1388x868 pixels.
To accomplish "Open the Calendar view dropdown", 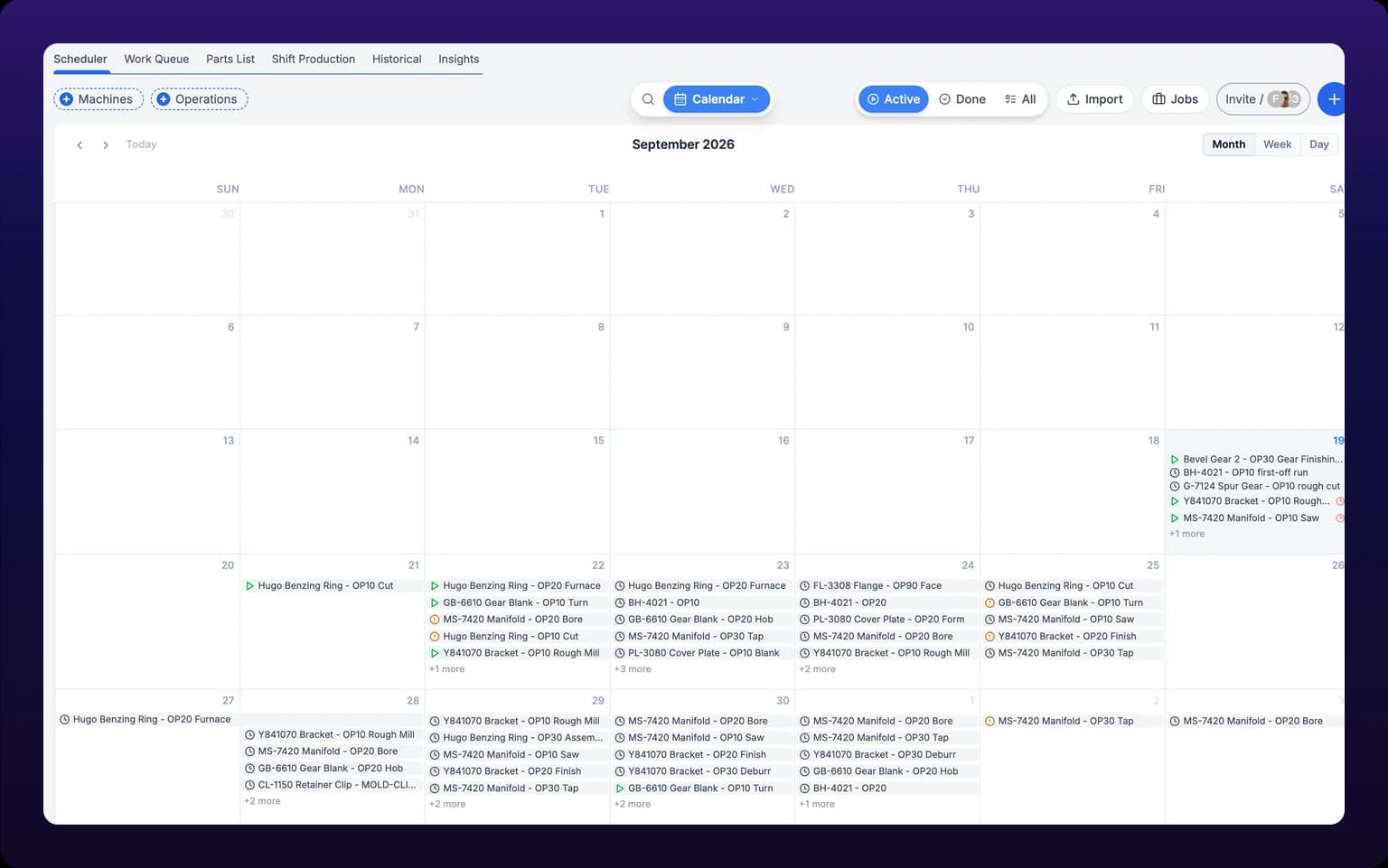I will (717, 99).
